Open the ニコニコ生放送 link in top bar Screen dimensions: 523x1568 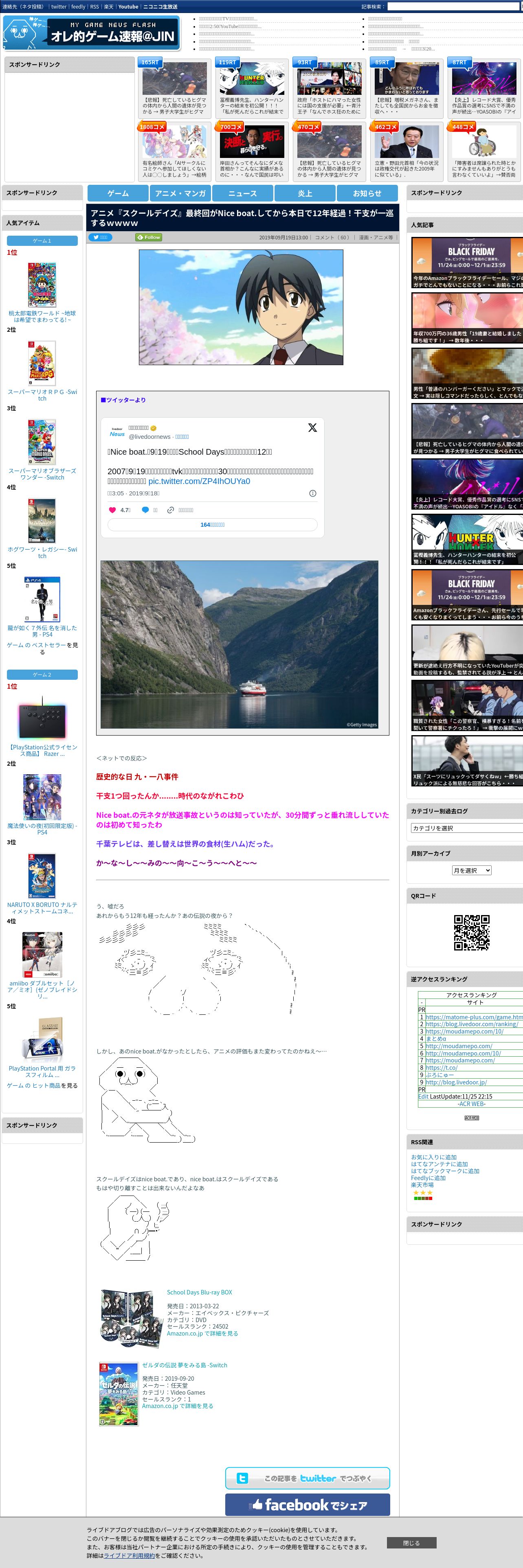coord(160,7)
